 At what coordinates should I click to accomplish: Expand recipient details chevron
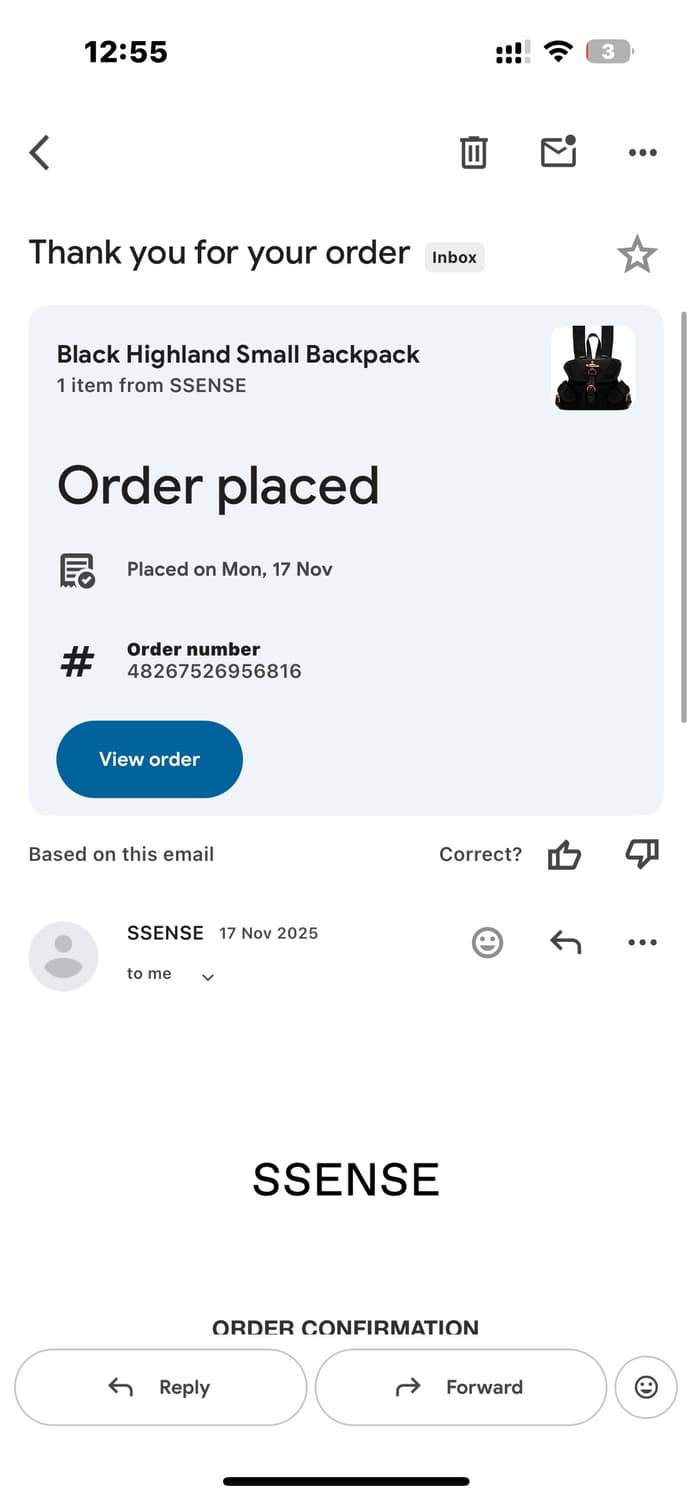208,977
